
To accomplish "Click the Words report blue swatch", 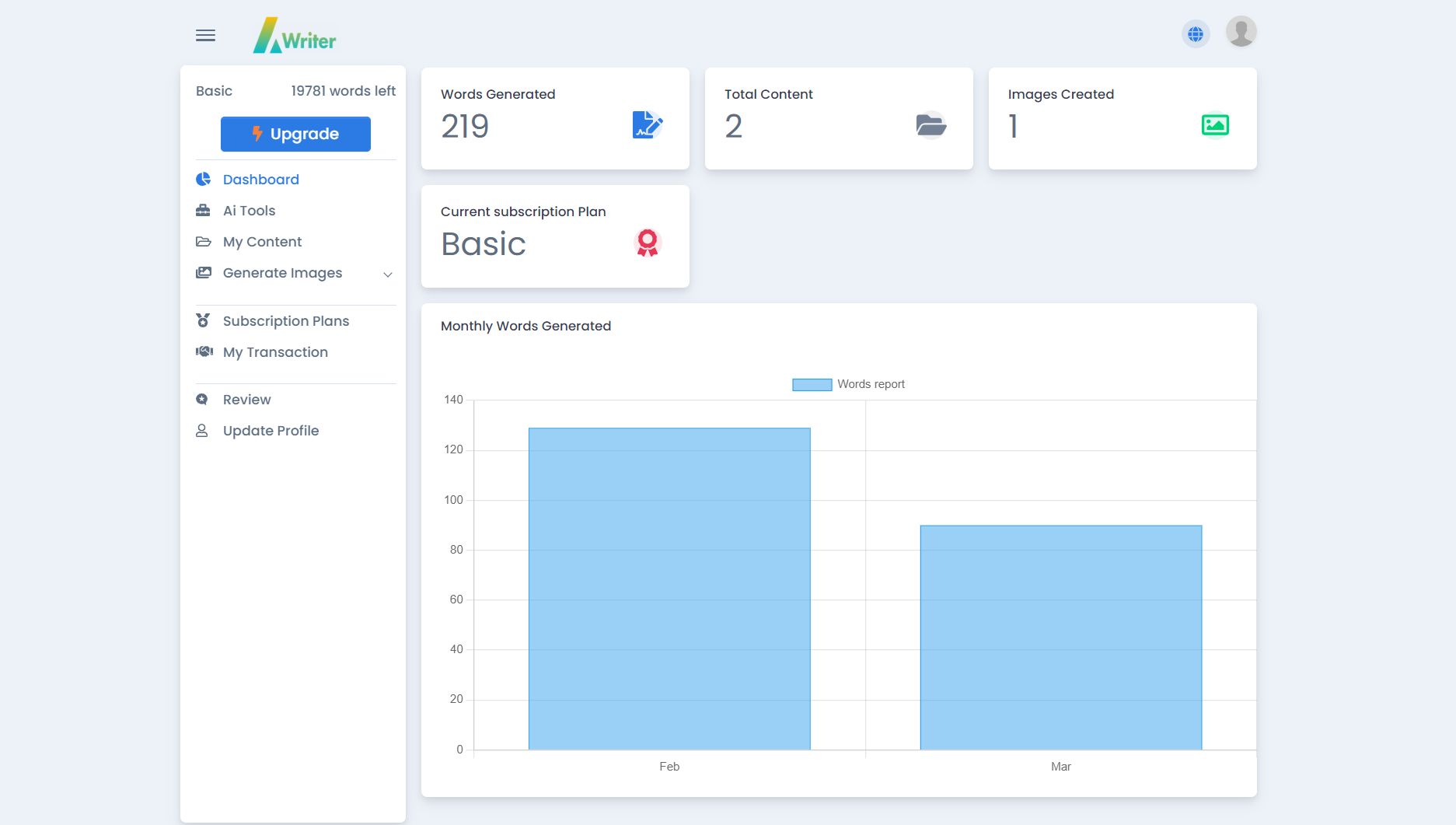I will point(812,385).
